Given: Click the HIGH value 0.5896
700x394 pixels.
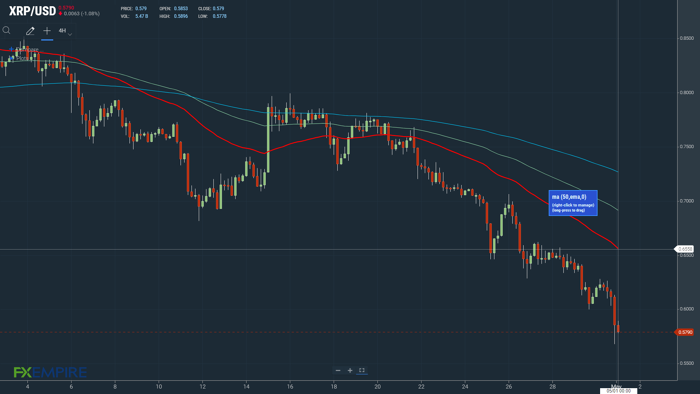Looking at the screenshot, I should tap(181, 16).
